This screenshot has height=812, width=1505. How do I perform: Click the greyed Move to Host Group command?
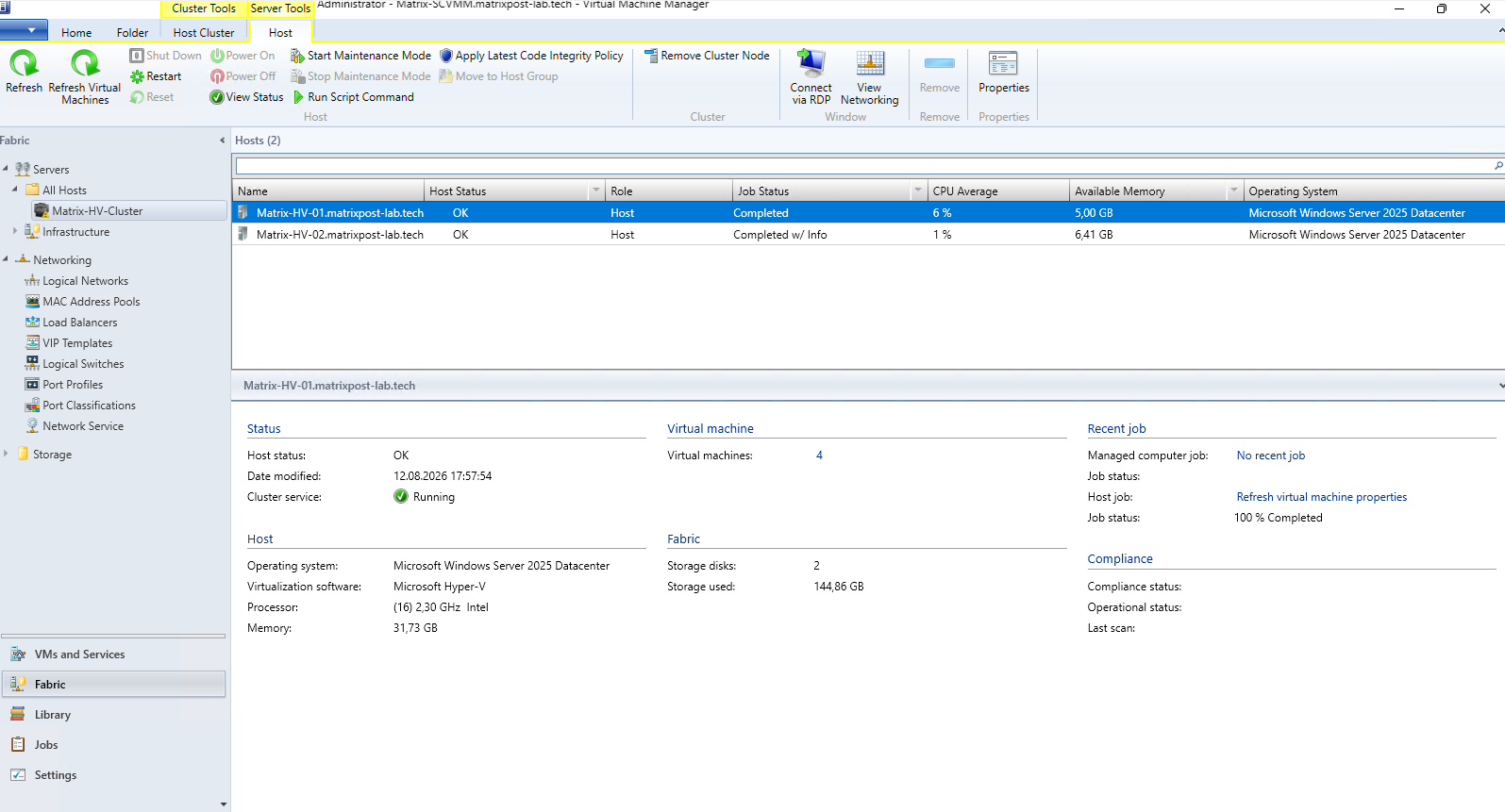tap(498, 76)
